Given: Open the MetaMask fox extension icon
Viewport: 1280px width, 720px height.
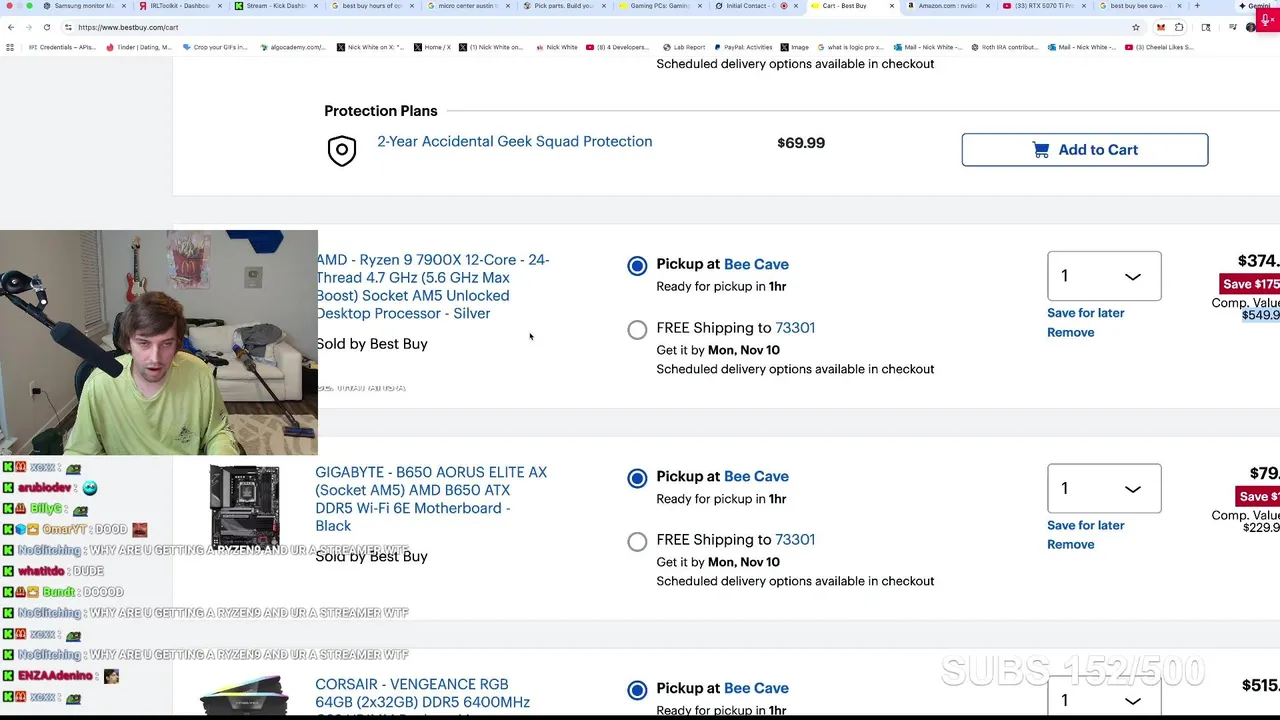Looking at the screenshot, I should click(x=1161, y=27).
